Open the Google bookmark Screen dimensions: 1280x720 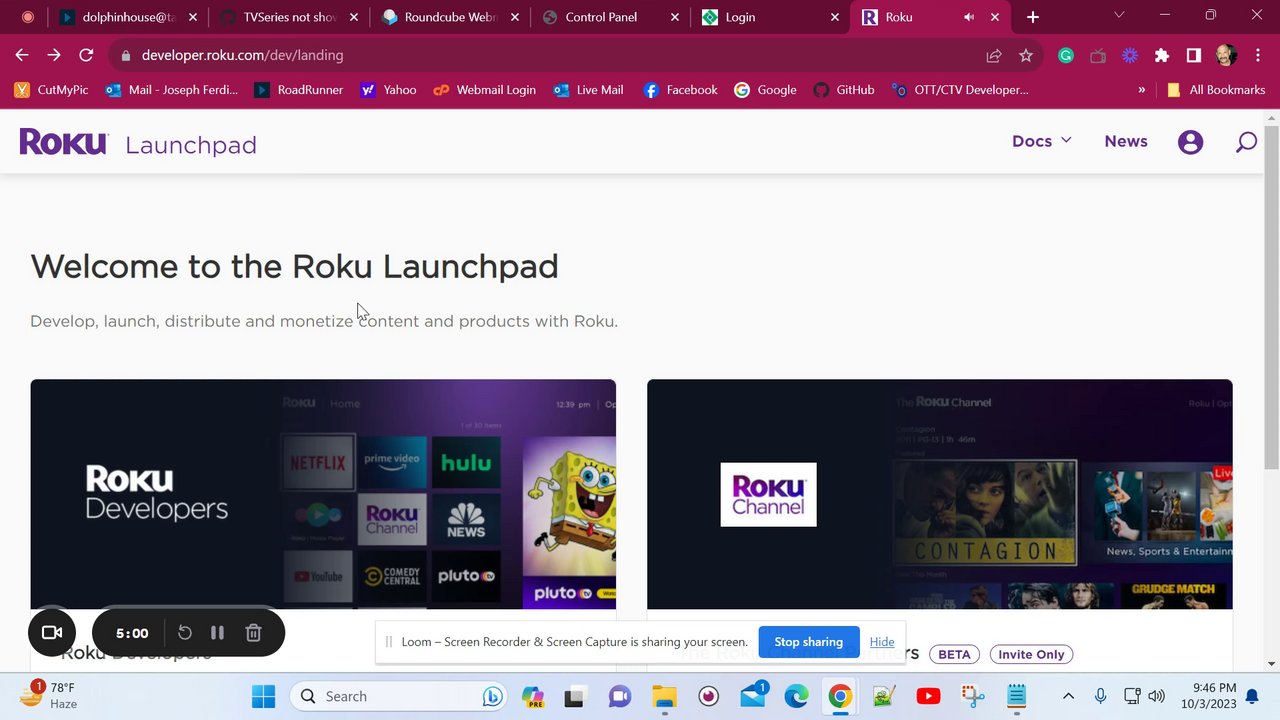[x=765, y=90]
